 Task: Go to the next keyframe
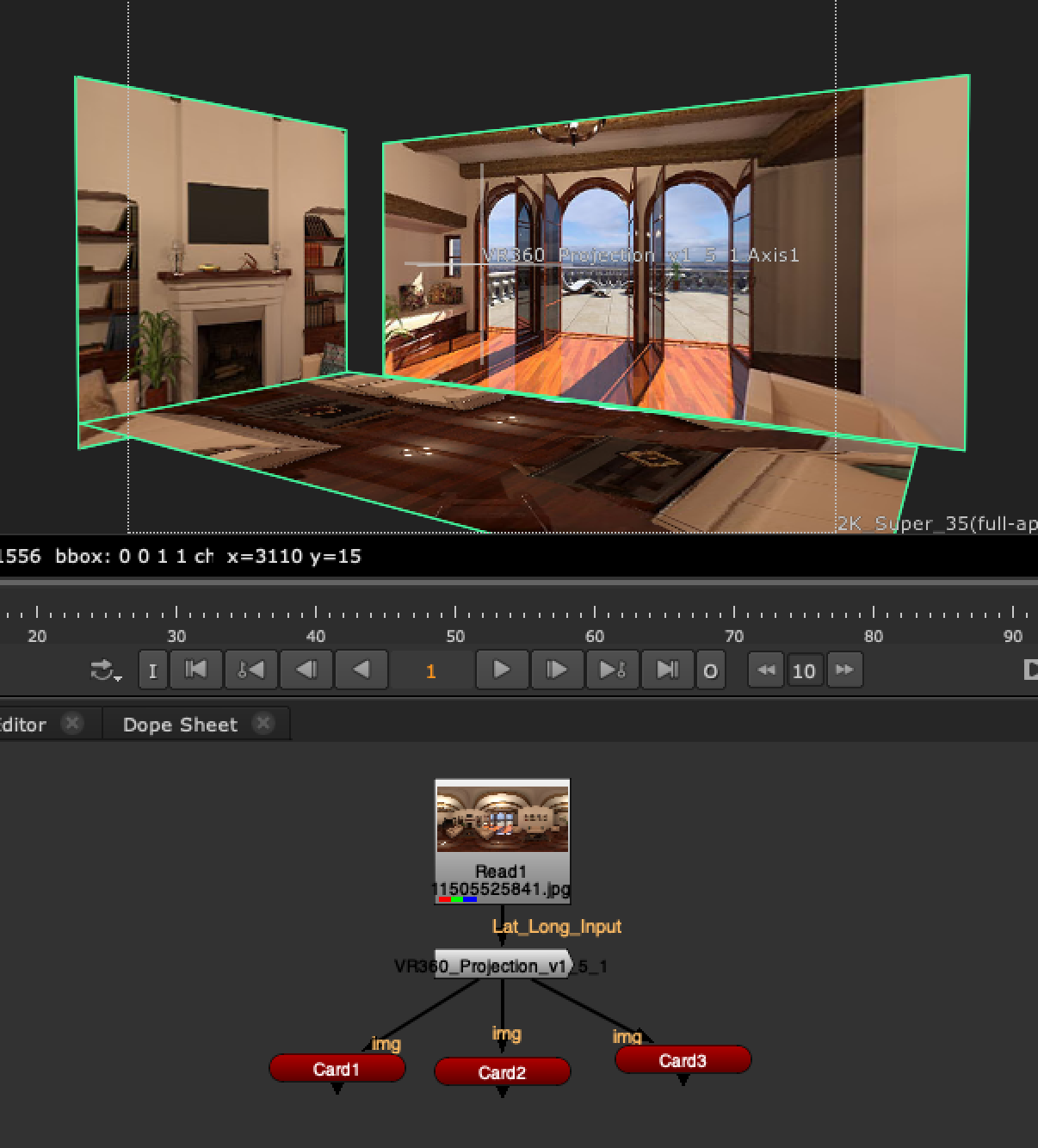[x=612, y=670]
